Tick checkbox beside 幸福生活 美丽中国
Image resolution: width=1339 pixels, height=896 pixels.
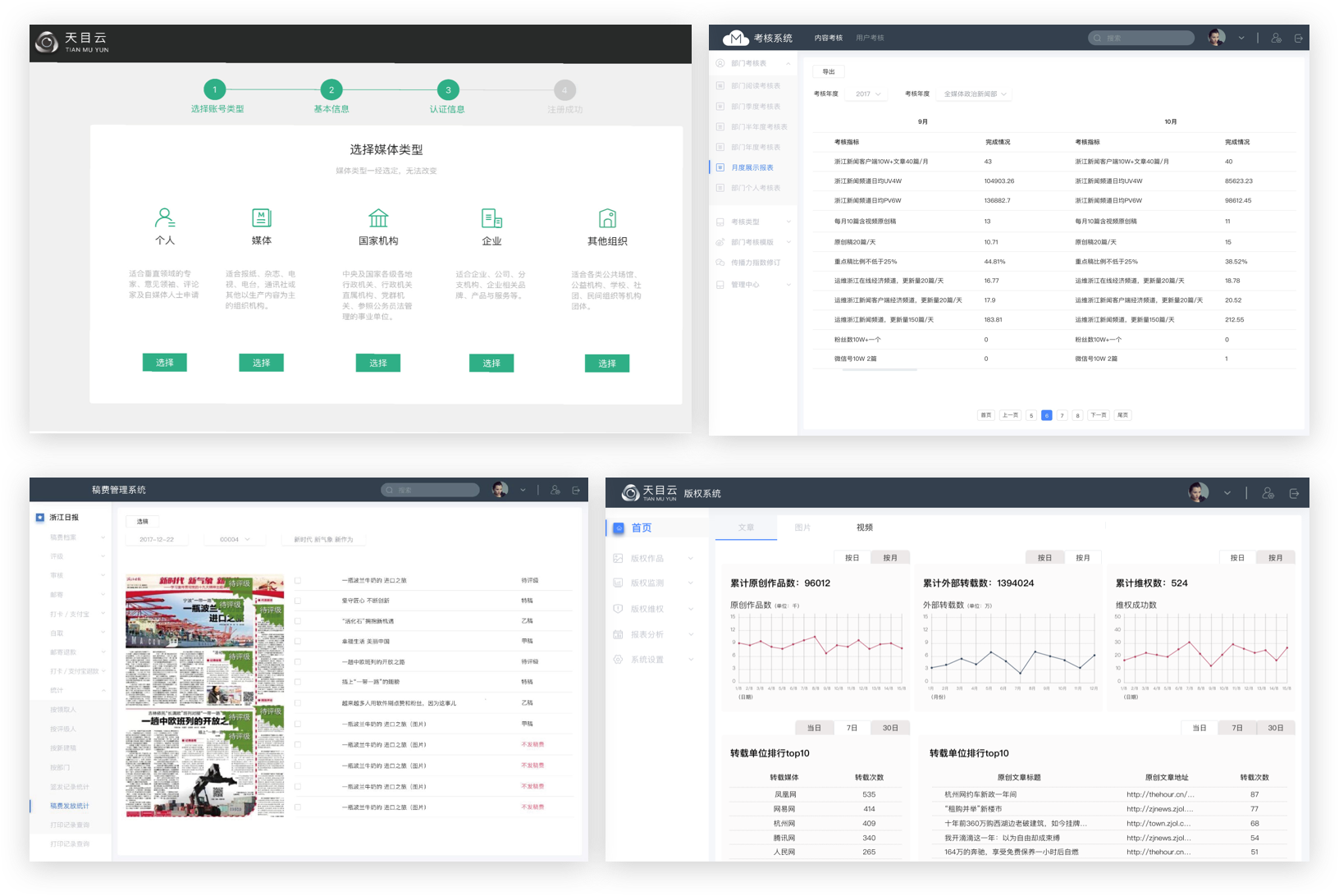[x=298, y=642]
